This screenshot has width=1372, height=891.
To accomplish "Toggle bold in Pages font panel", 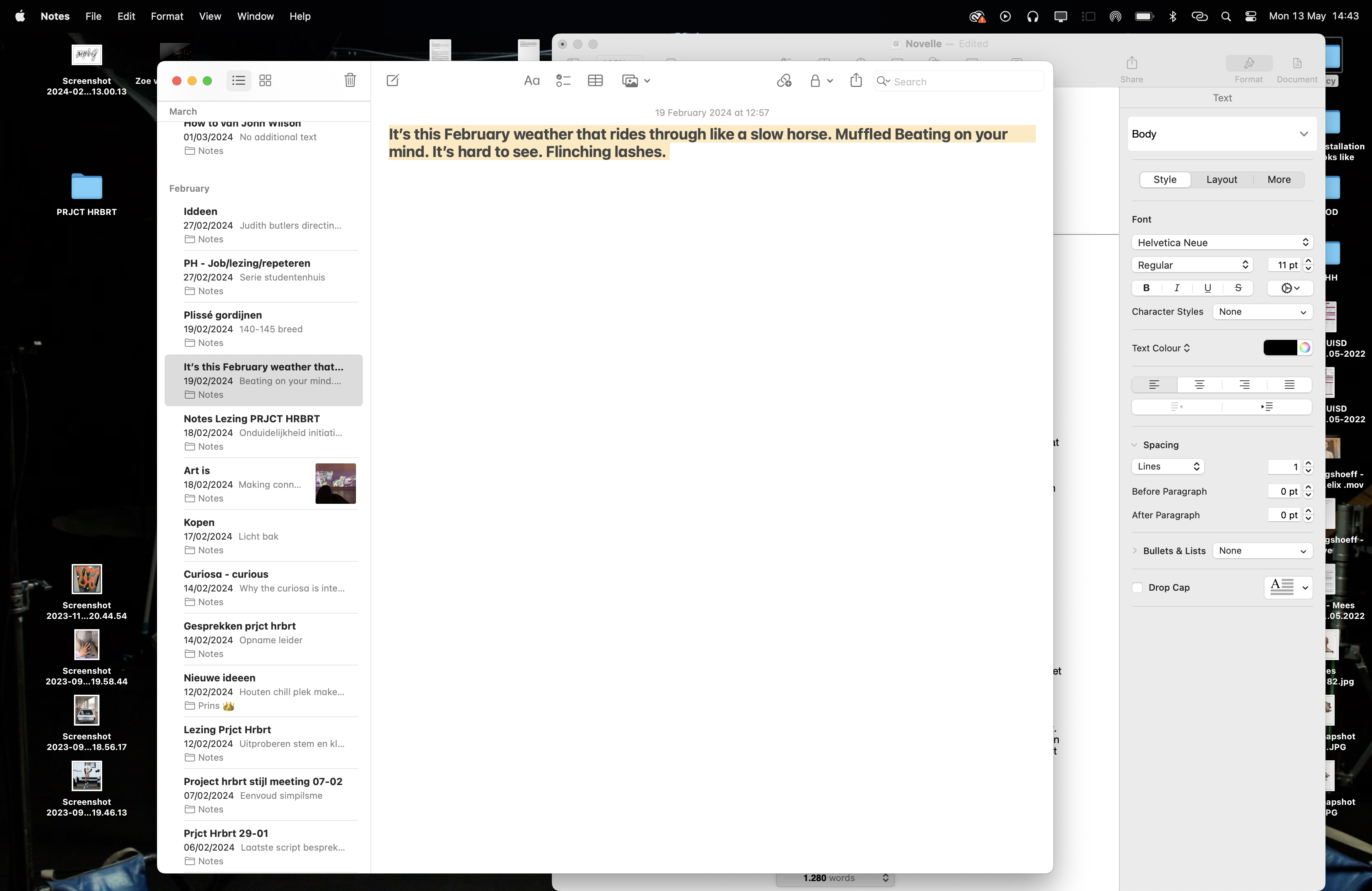I will click(1146, 288).
